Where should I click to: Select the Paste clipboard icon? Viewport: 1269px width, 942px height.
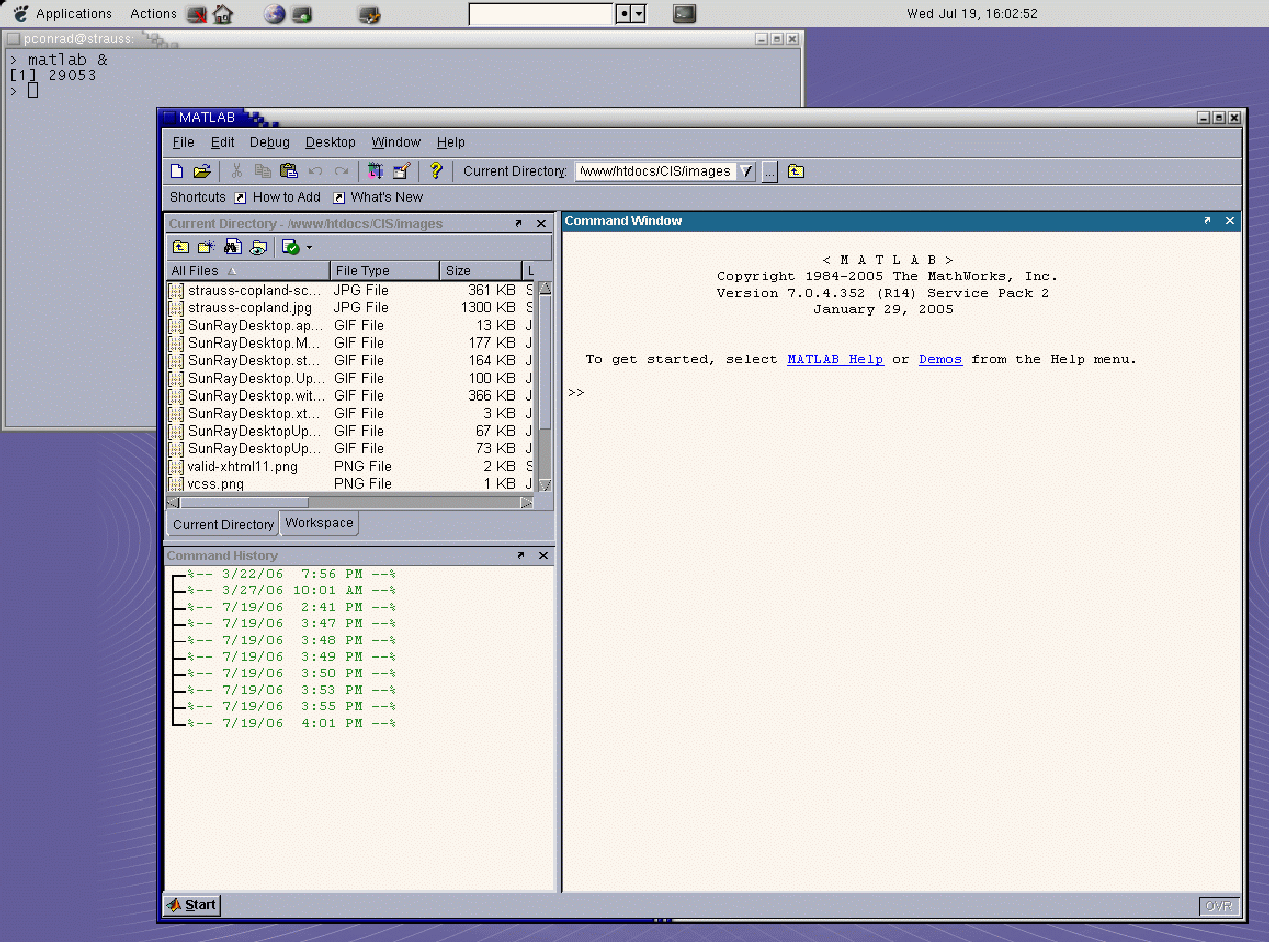point(289,171)
